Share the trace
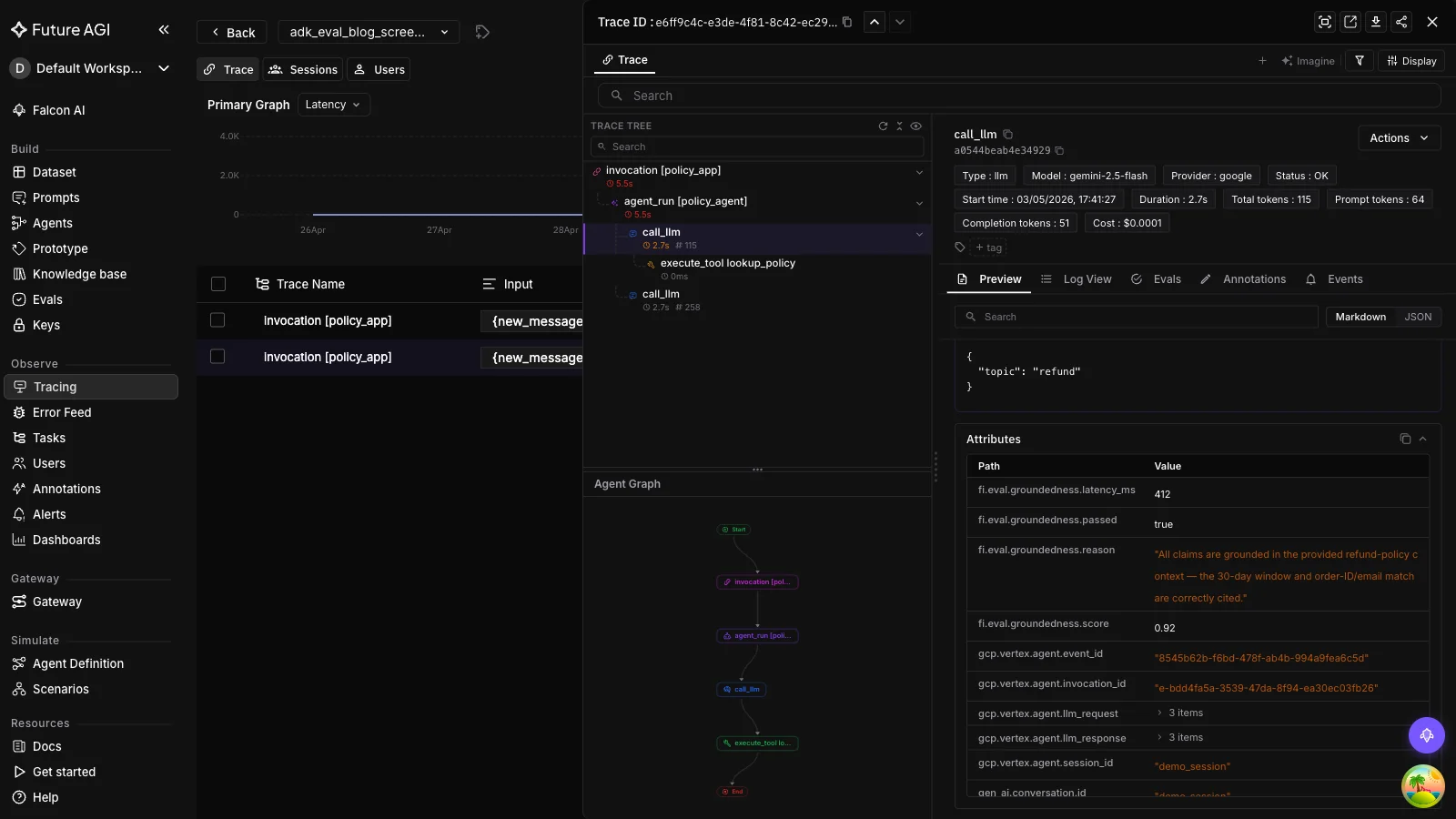 point(1401,22)
